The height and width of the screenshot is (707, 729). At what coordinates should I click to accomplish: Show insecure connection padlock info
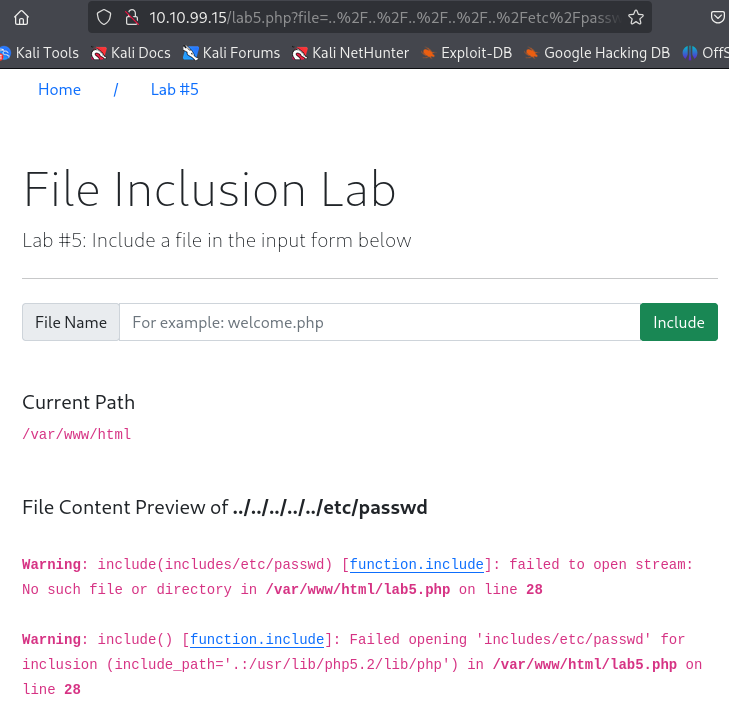tap(132, 18)
